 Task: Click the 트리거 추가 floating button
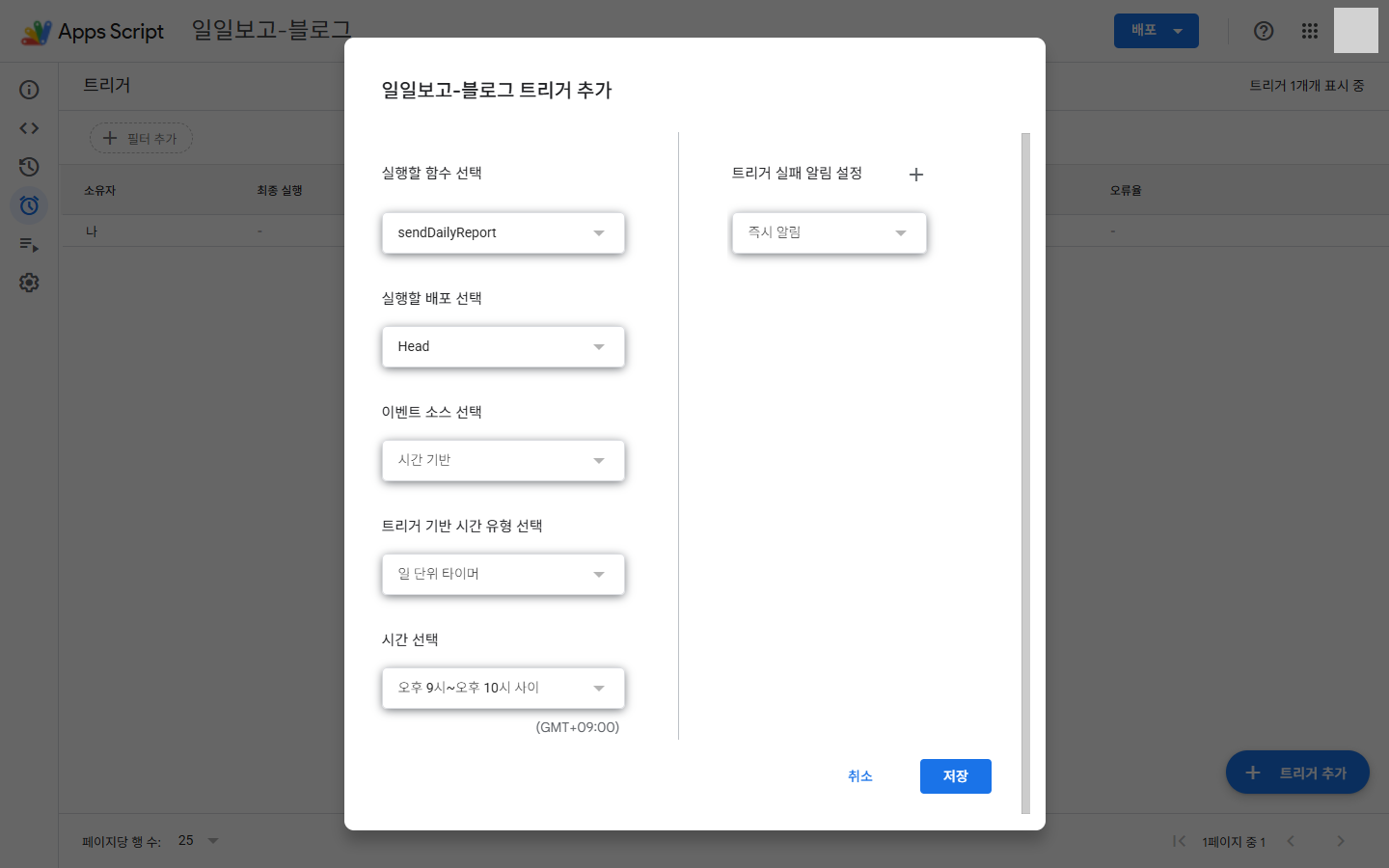coord(1297,773)
